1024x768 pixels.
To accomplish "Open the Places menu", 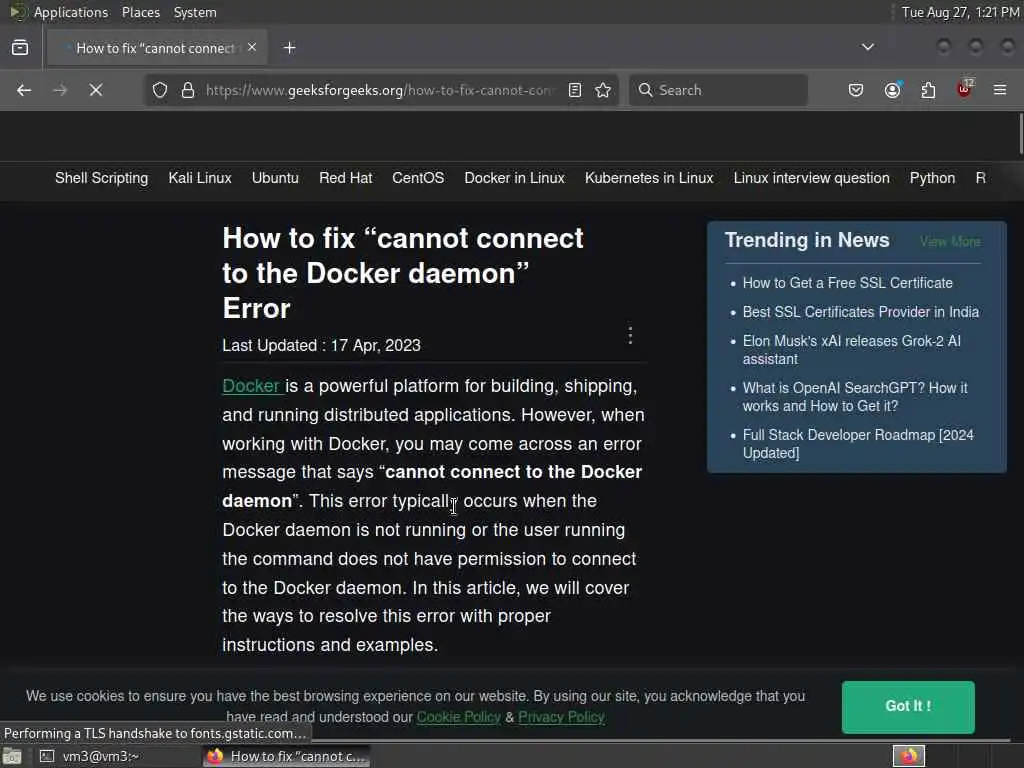I will click(x=140, y=12).
